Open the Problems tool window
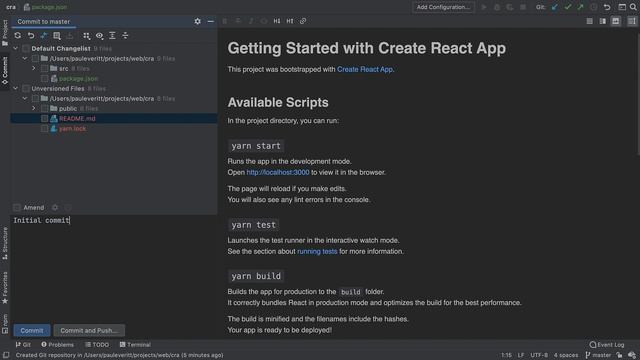Viewport: 640px width, 360px height. tap(57, 344)
